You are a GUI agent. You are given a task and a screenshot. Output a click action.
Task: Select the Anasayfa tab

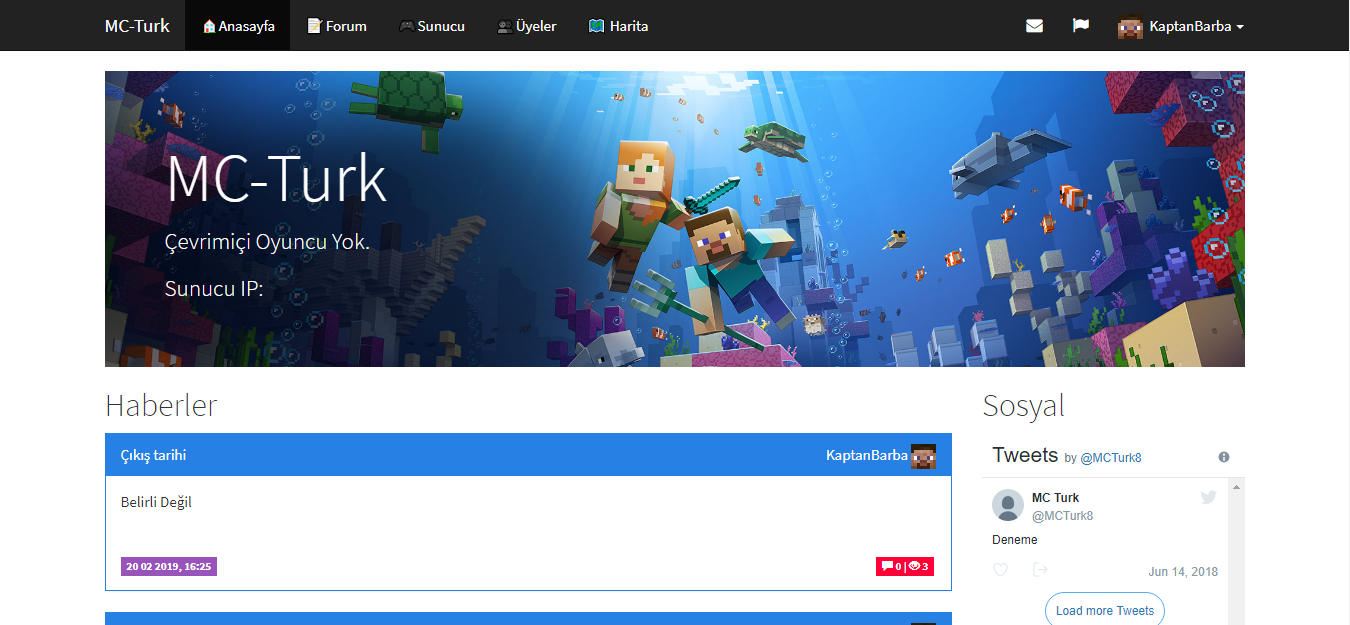(x=238, y=26)
